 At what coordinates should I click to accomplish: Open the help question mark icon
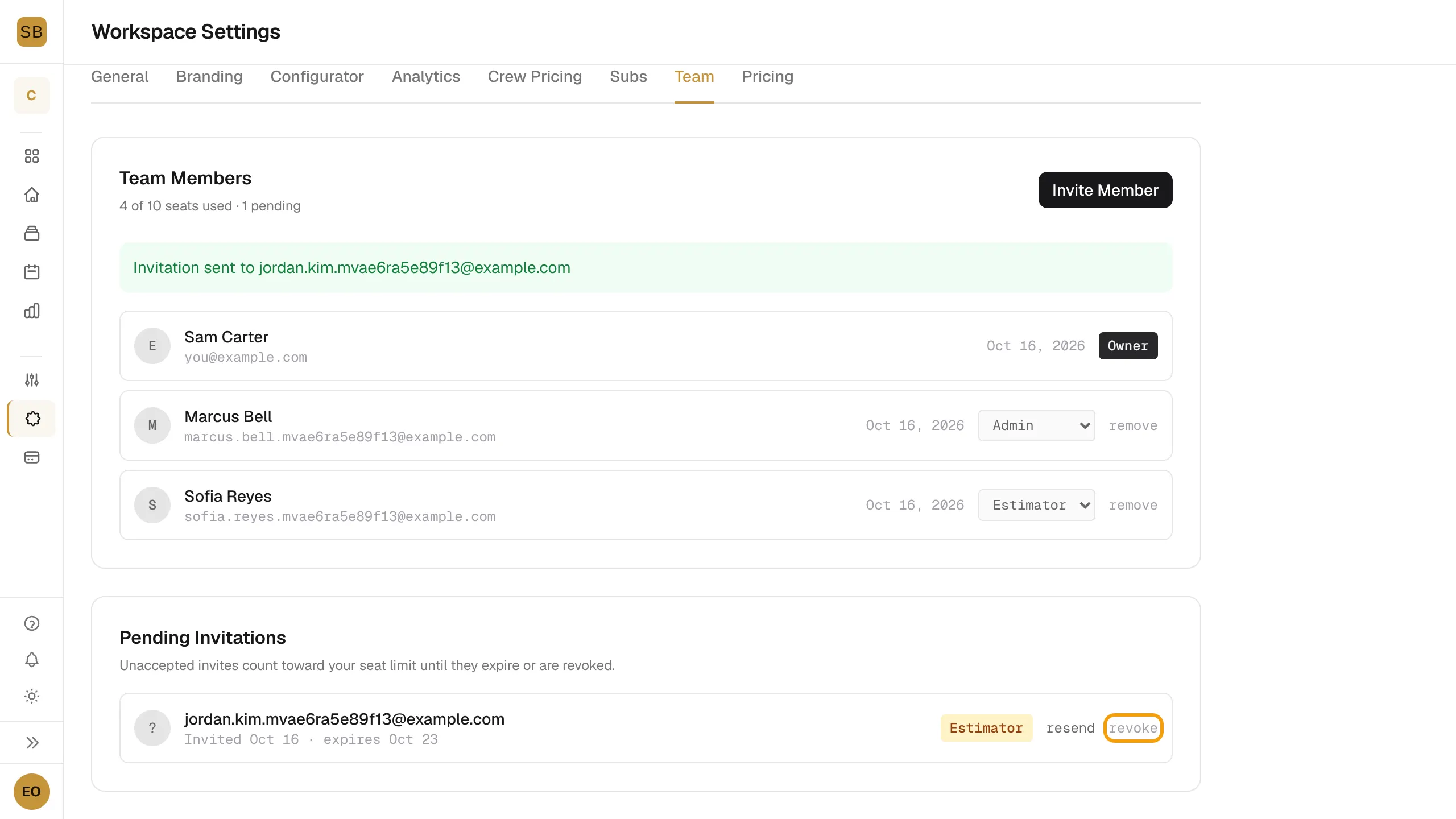(x=32, y=623)
